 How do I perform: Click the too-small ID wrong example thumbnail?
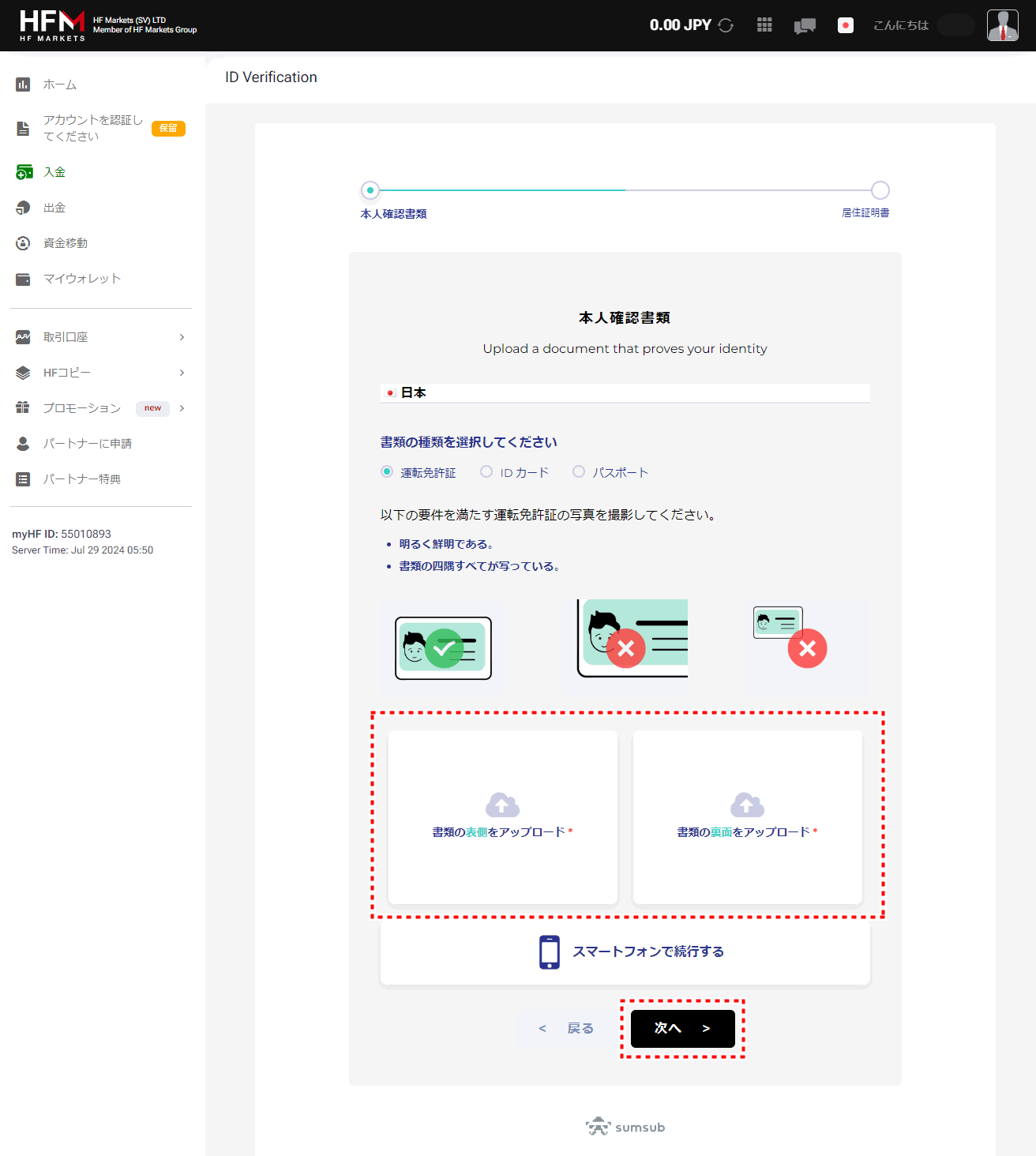(x=807, y=648)
